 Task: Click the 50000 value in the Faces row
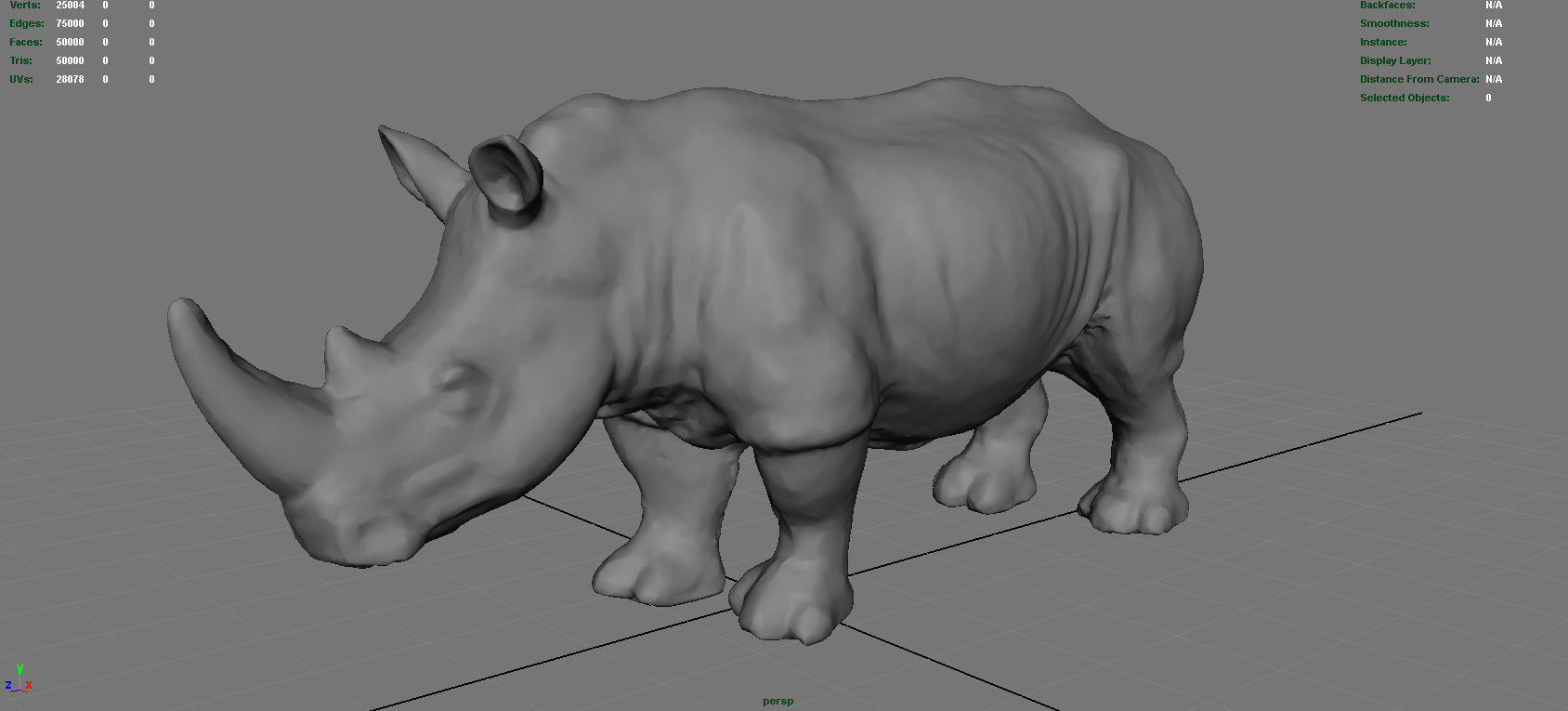tap(70, 42)
